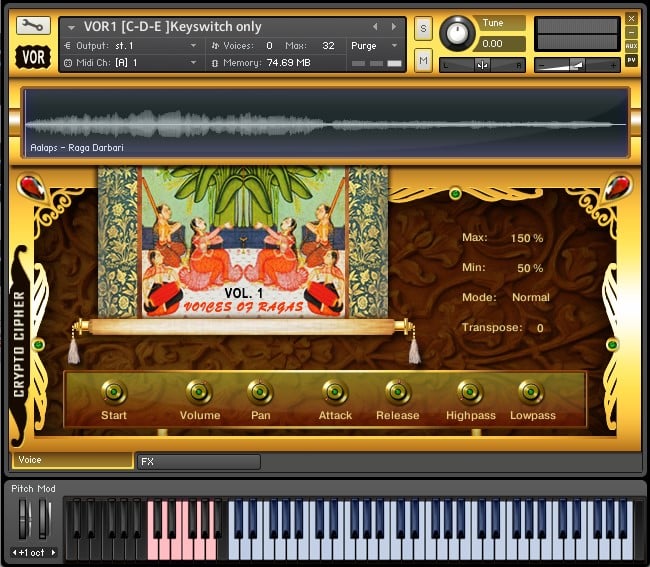Click the Volume knob
The height and width of the screenshot is (567, 650).
click(x=200, y=392)
